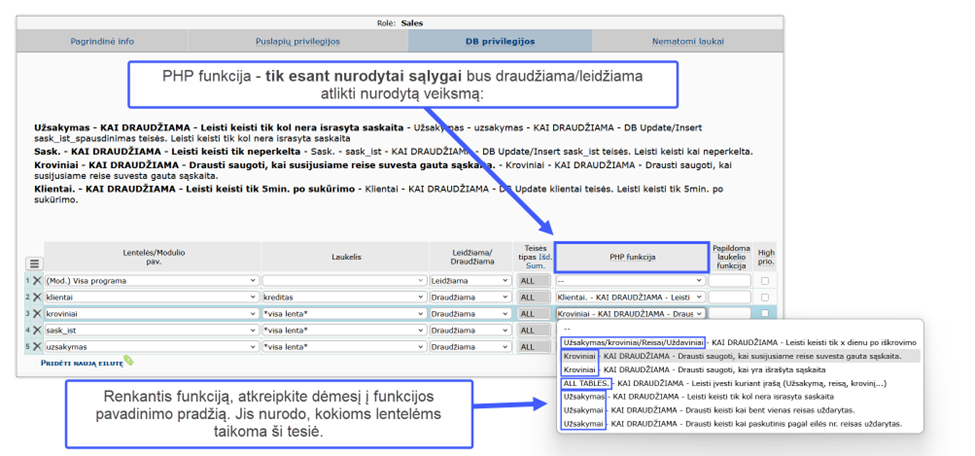The width and height of the screenshot is (975, 456).
Task: Click the Leidžiama/Draudžiama column header
Action: coord(471,257)
